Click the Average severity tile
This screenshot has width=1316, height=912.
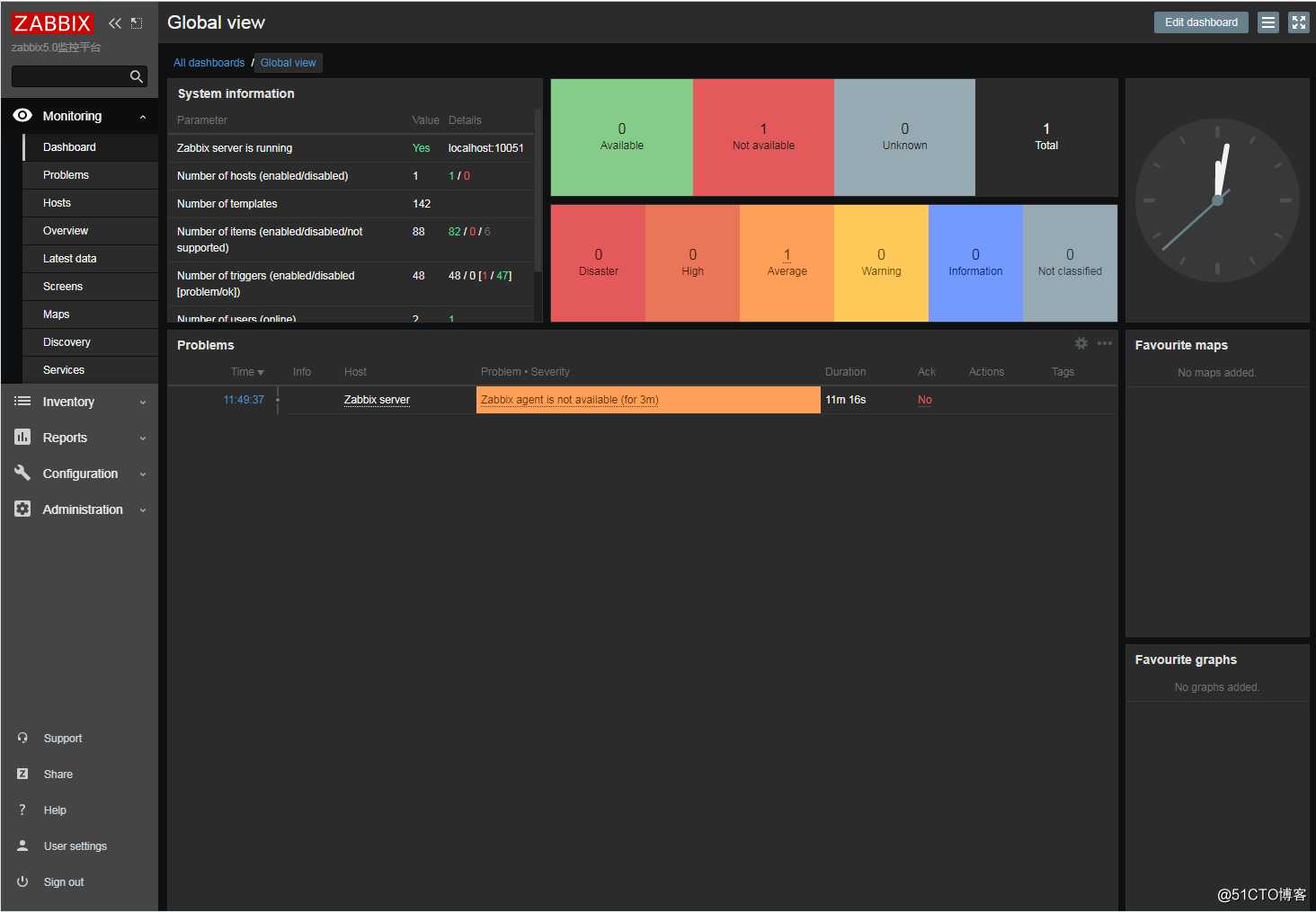point(787,263)
